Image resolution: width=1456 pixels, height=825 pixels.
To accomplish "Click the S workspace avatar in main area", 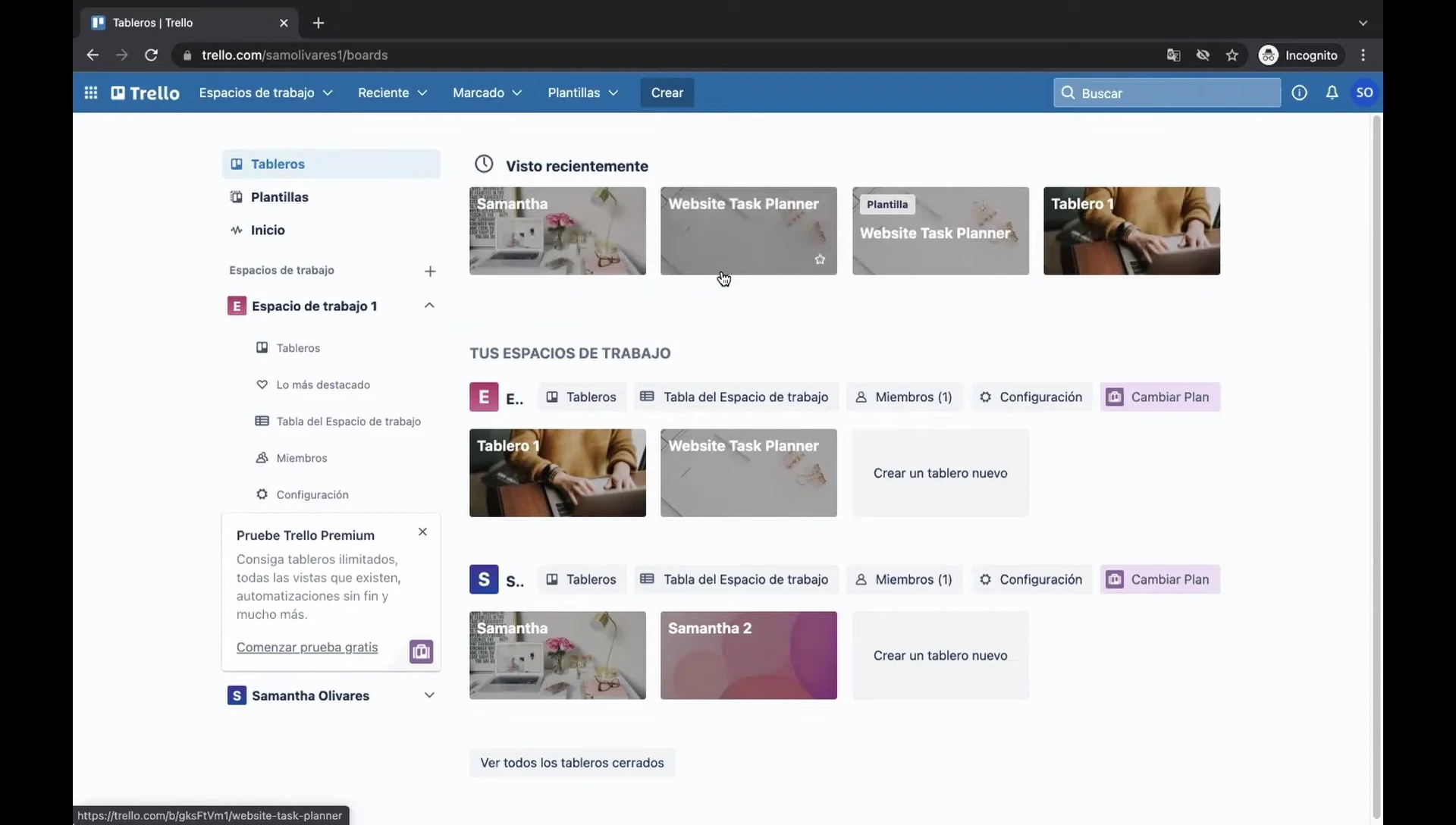I will tap(484, 579).
